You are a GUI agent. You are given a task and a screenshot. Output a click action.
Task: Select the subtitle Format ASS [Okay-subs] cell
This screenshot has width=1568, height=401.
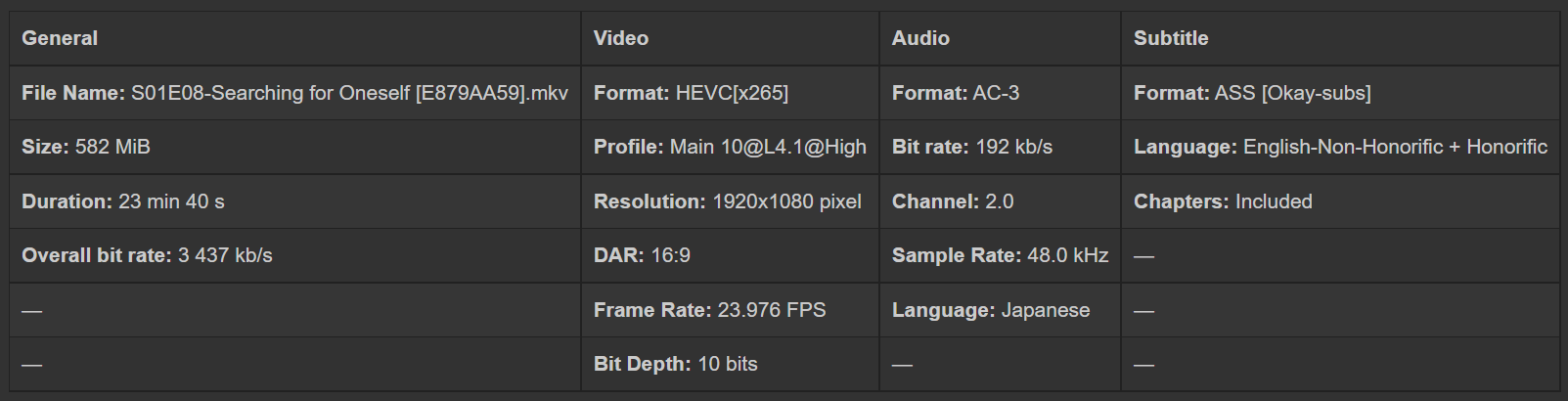[1252, 93]
